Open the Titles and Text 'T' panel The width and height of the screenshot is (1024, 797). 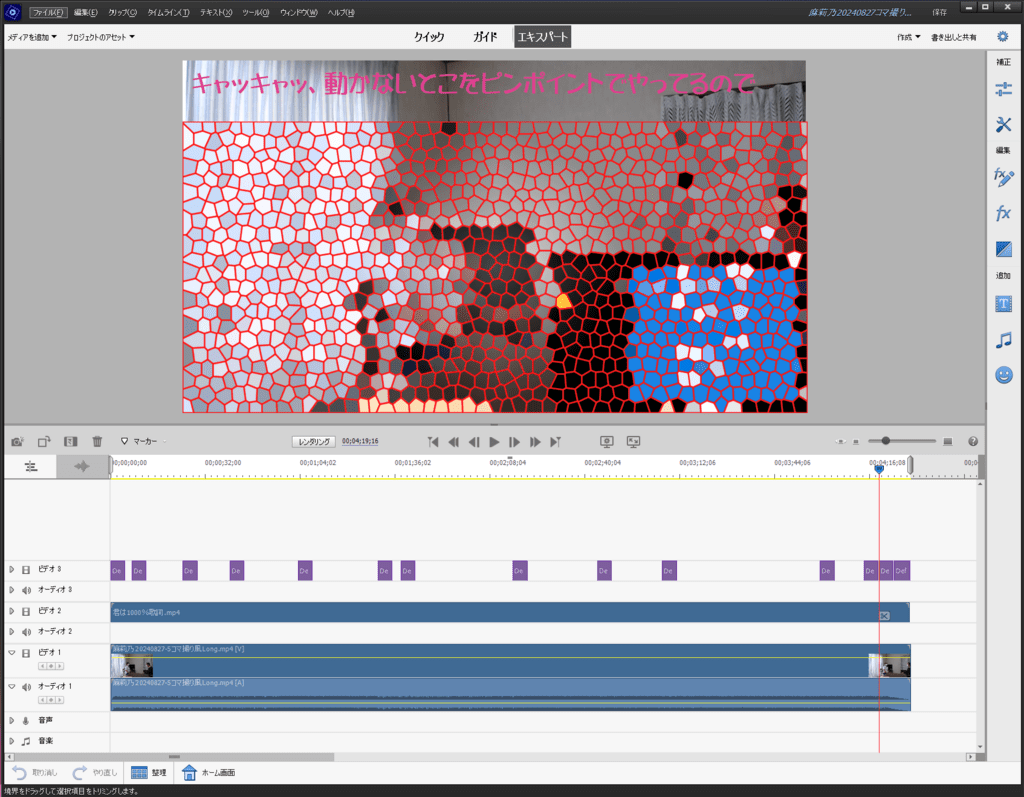(1003, 303)
